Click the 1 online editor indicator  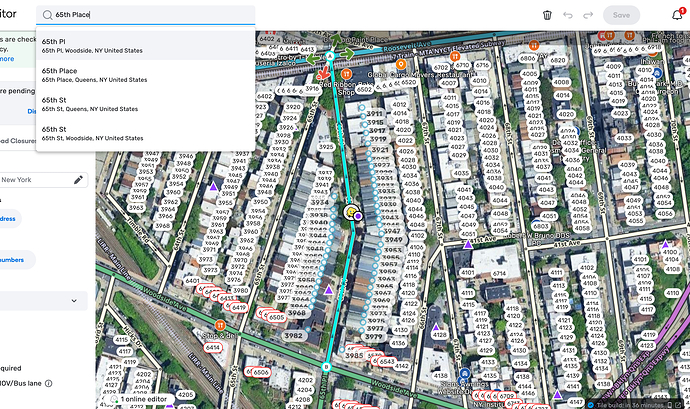(139, 399)
